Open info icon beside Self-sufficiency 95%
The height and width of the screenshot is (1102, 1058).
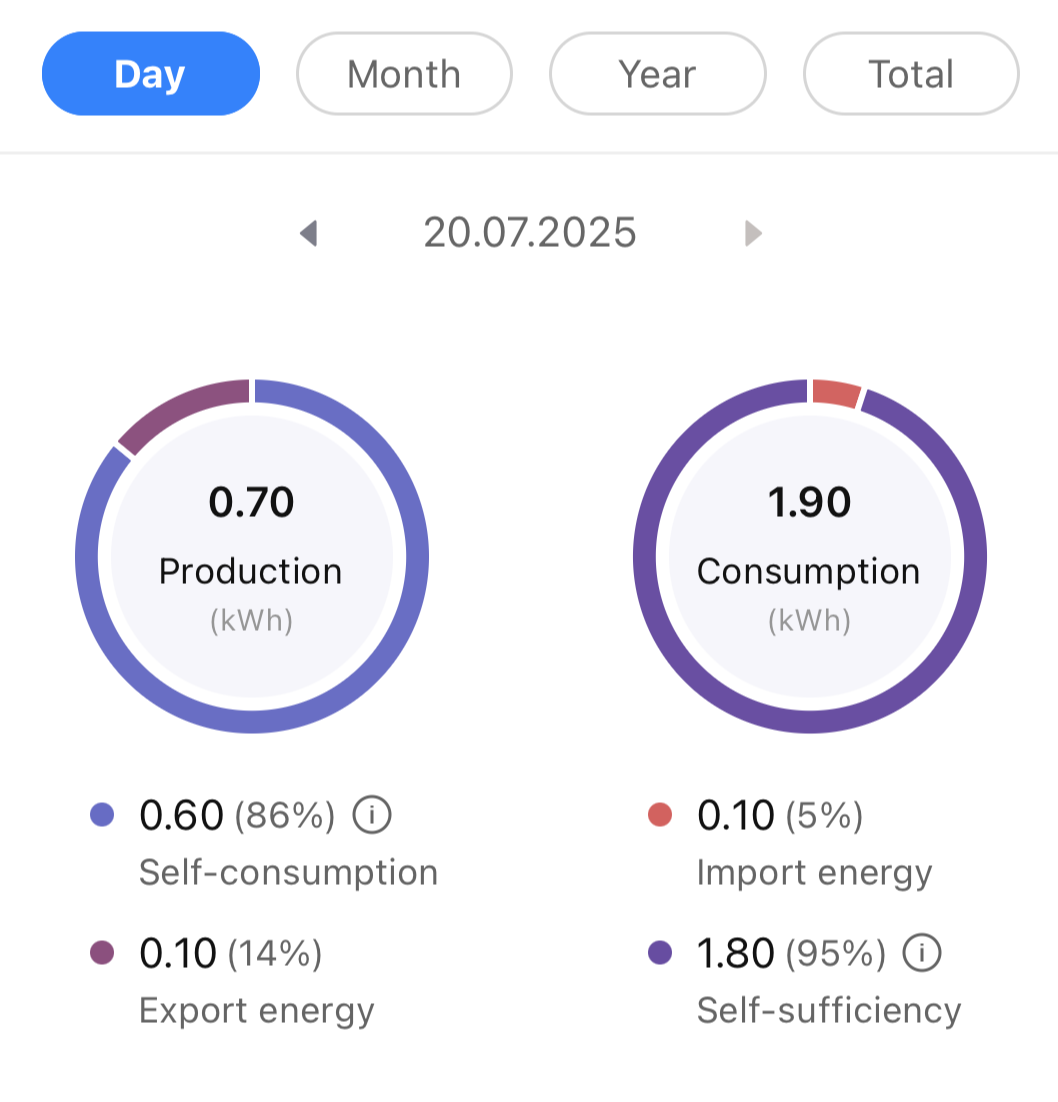(x=922, y=952)
